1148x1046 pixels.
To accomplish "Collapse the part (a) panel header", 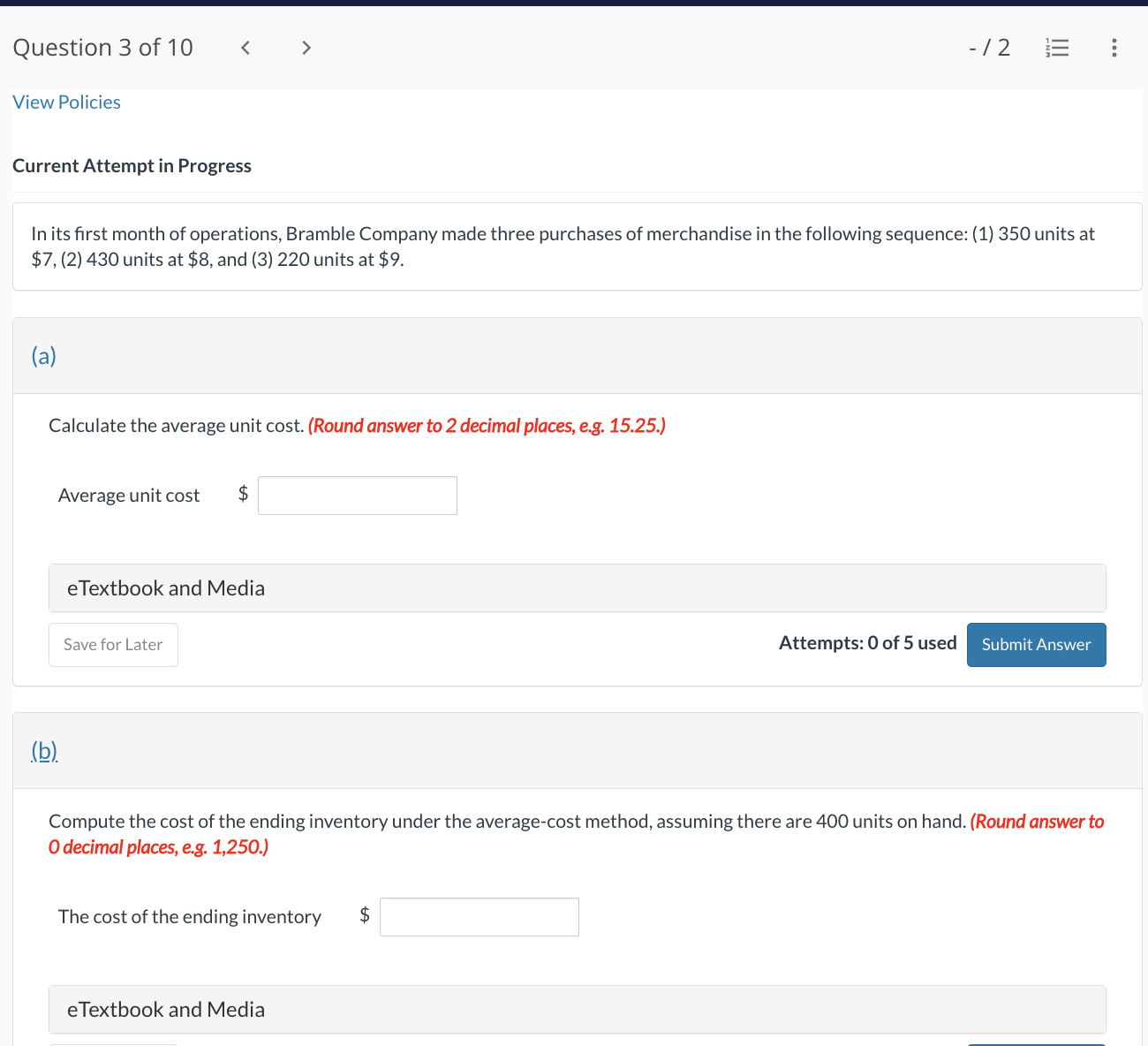I will (x=574, y=356).
